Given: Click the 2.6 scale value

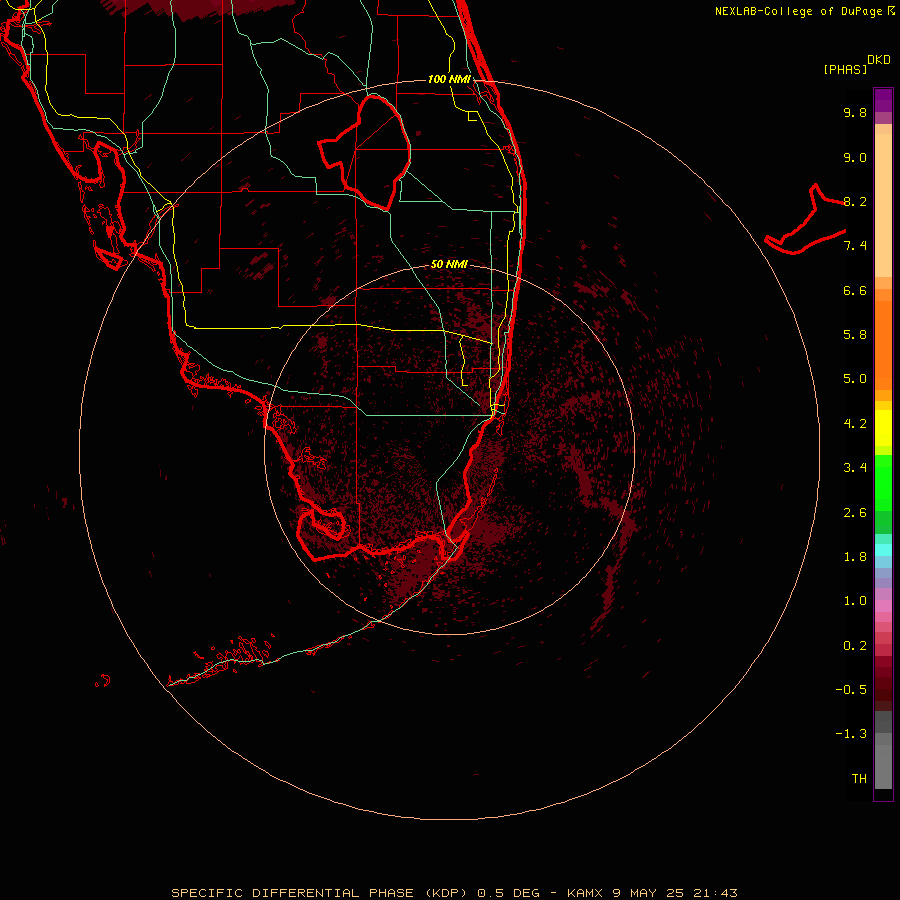Looking at the screenshot, I should tap(855, 513).
